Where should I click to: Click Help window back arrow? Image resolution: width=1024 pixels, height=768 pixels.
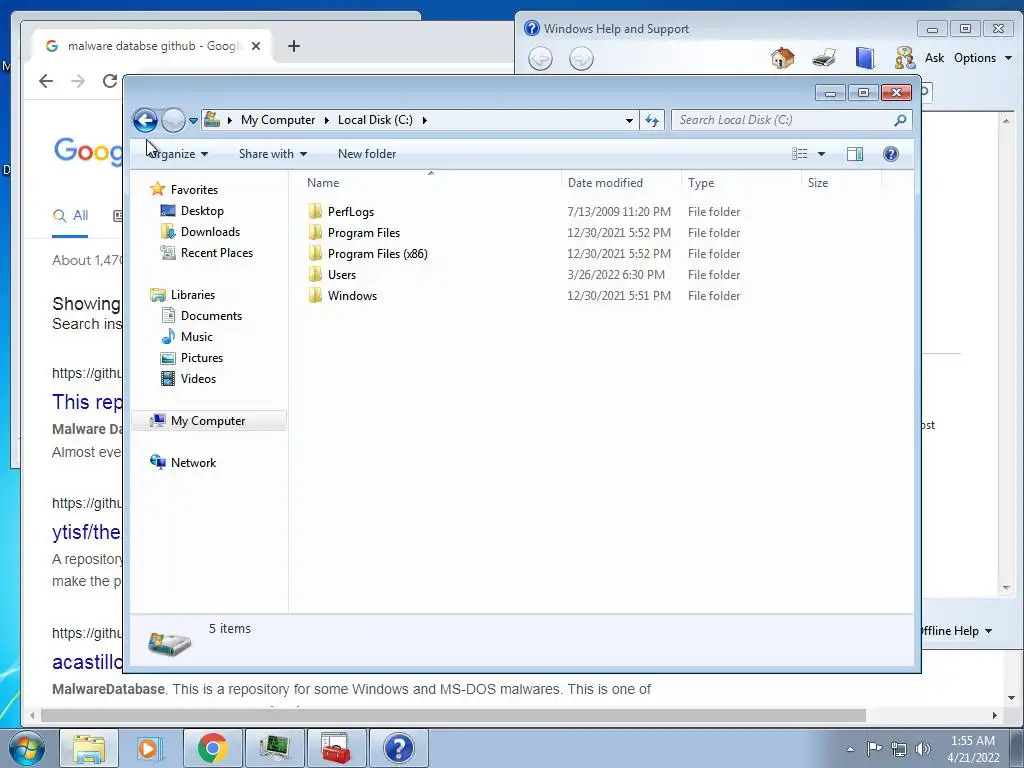tap(540, 59)
